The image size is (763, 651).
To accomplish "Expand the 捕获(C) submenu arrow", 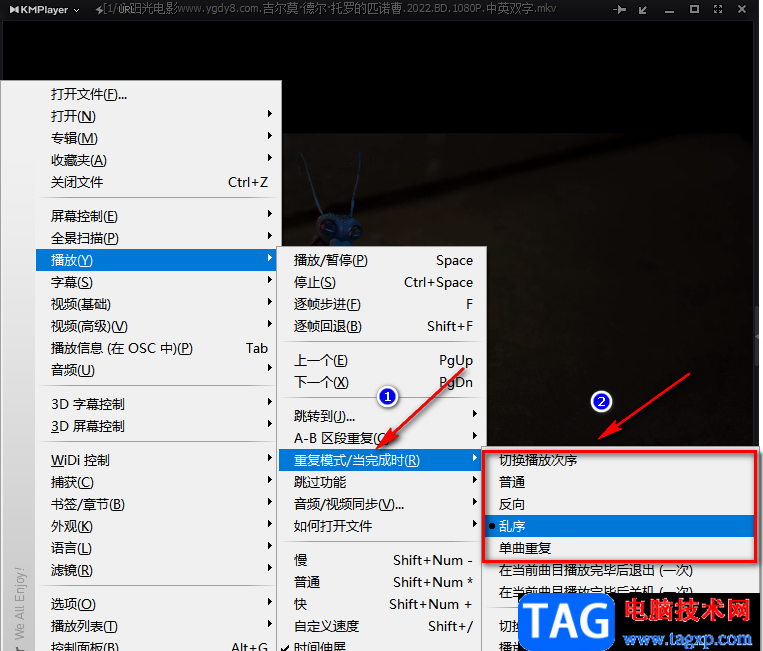I will point(270,479).
